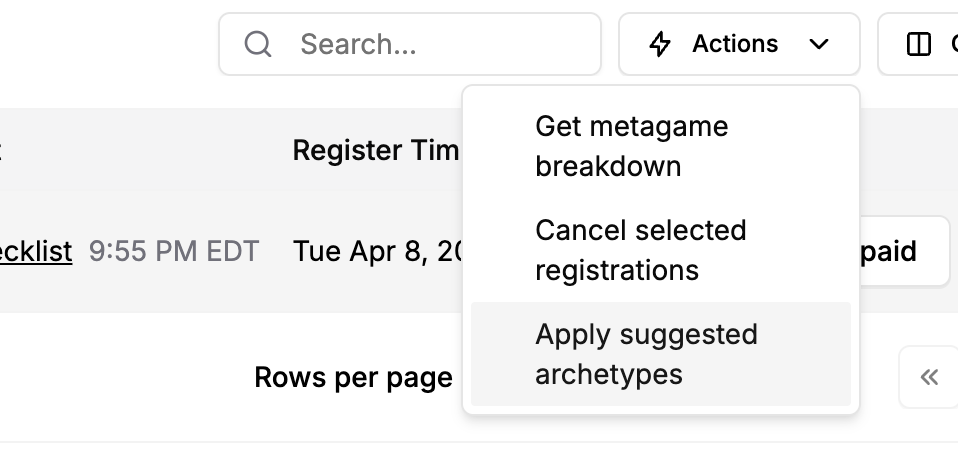The image size is (958, 450).
Task: Focus the Search... text field
Action: point(410,45)
